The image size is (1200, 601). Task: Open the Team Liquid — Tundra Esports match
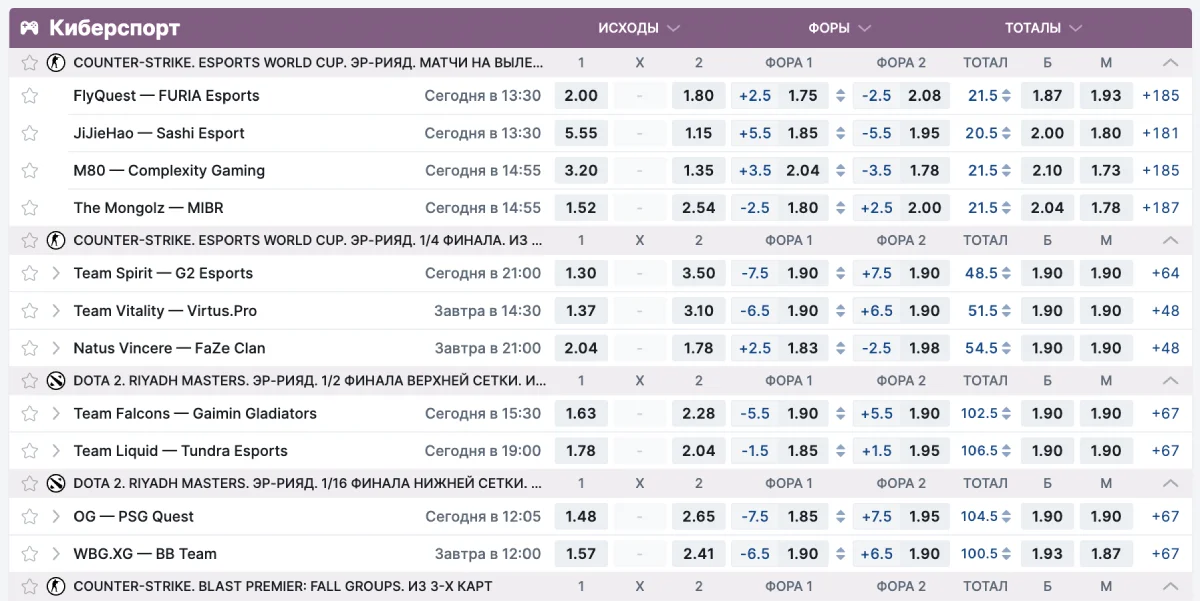click(x=180, y=451)
